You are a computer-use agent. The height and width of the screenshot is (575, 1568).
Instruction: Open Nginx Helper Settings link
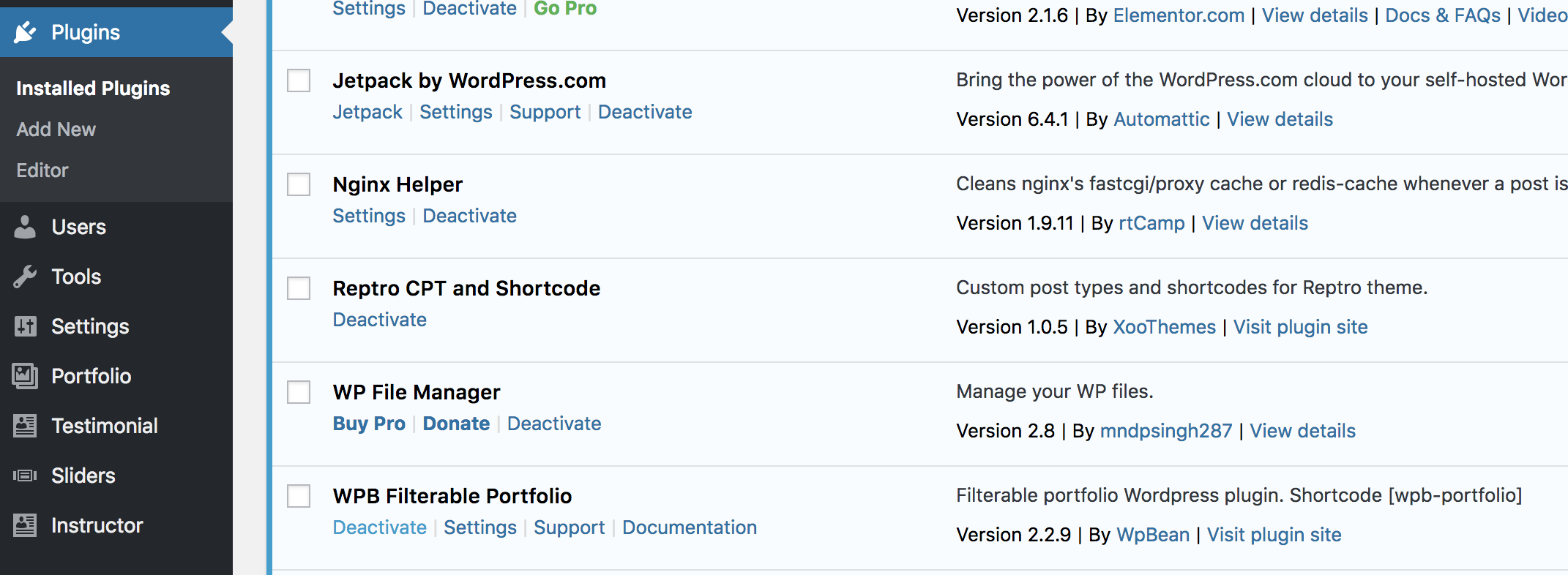pos(369,216)
